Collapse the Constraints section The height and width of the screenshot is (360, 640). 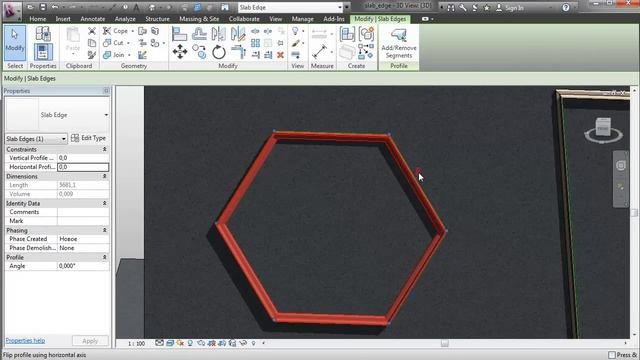click(104, 149)
